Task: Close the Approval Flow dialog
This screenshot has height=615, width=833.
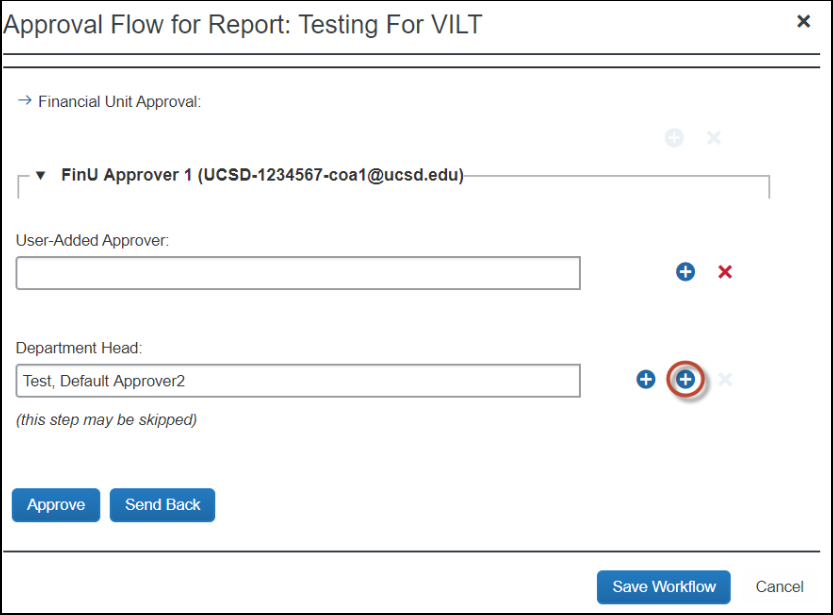Action: click(803, 21)
